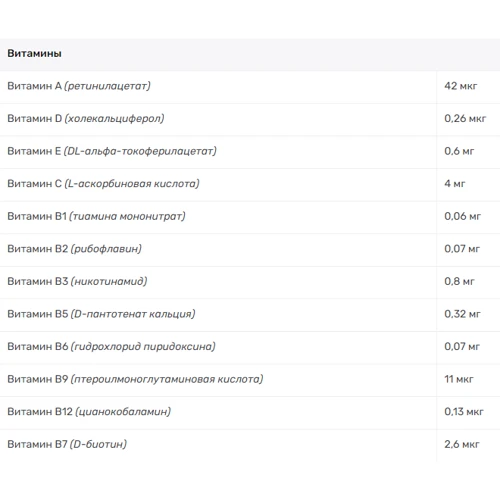The image size is (500, 500).
Task: Select the Витамин B2 (рибофлавин) row
Action: point(250,250)
